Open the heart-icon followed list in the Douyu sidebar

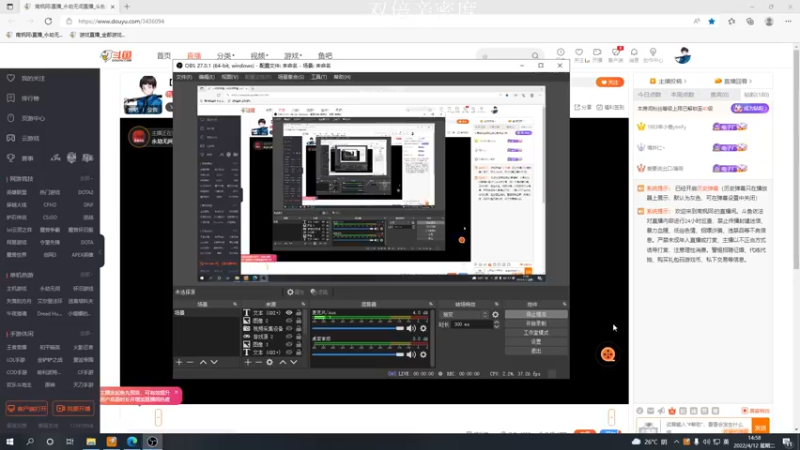coord(11,78)
